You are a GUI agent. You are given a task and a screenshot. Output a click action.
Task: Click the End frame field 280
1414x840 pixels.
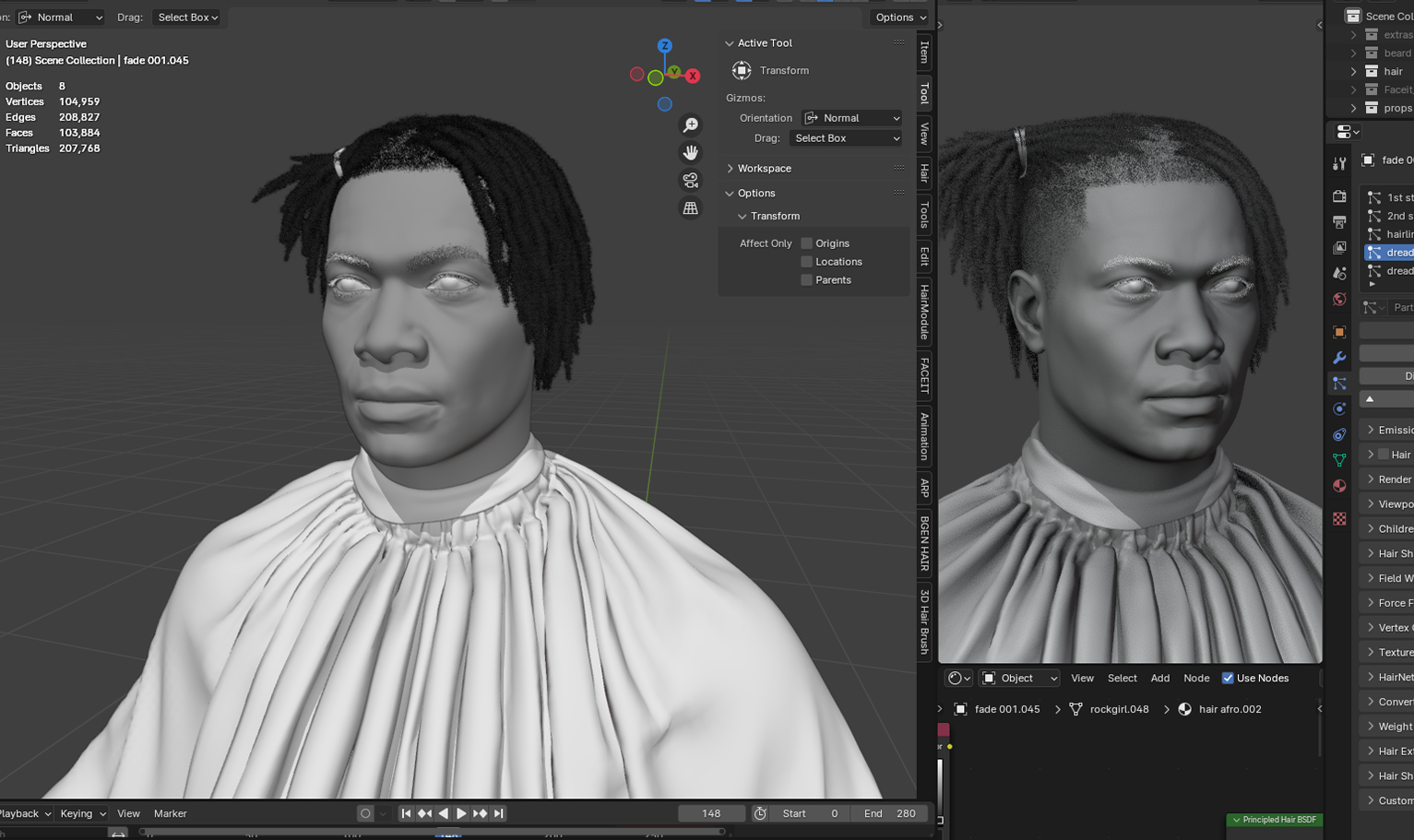890,813
